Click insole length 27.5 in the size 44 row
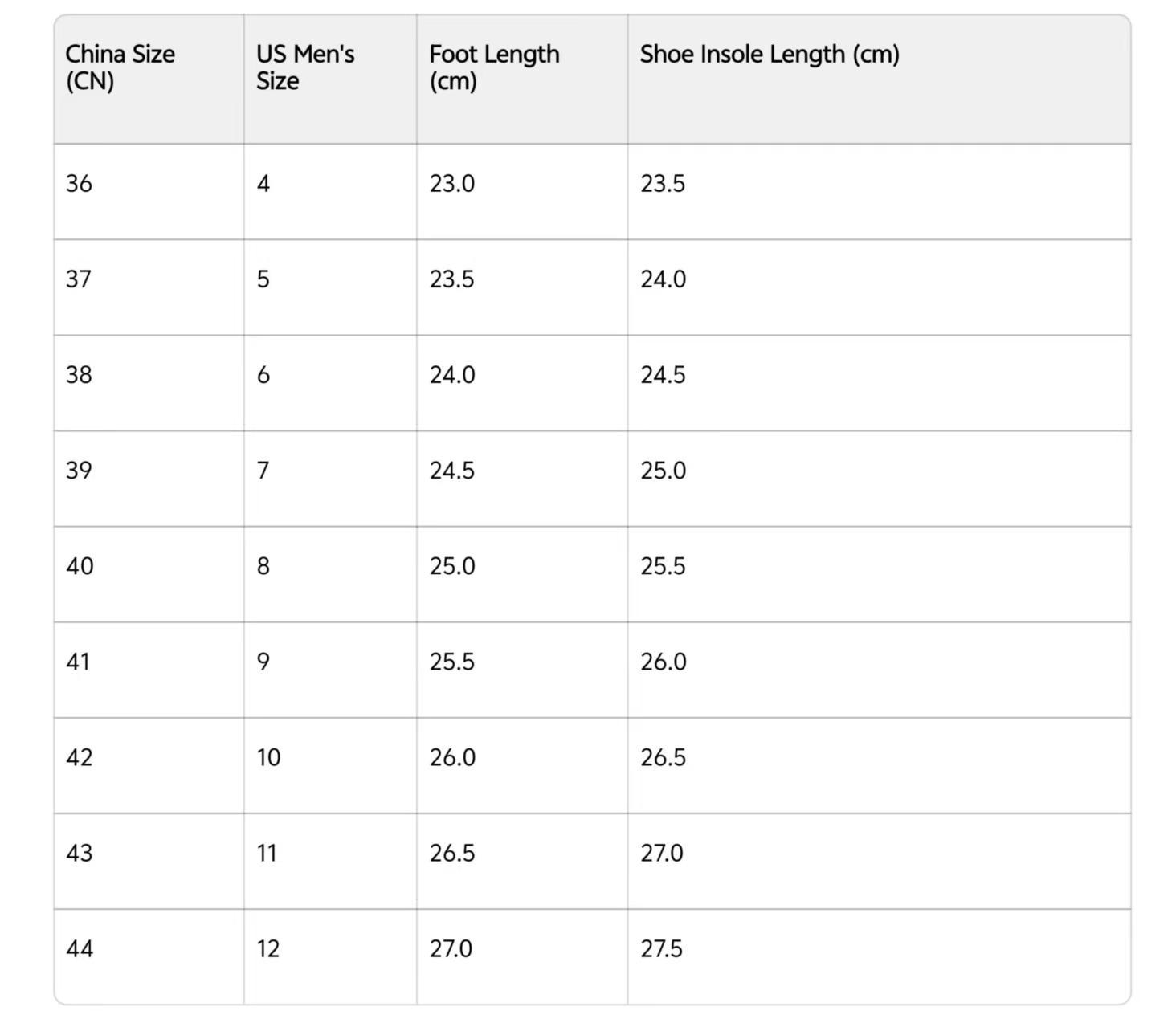The image size is (1176, 1027). (x=661, y=948)
